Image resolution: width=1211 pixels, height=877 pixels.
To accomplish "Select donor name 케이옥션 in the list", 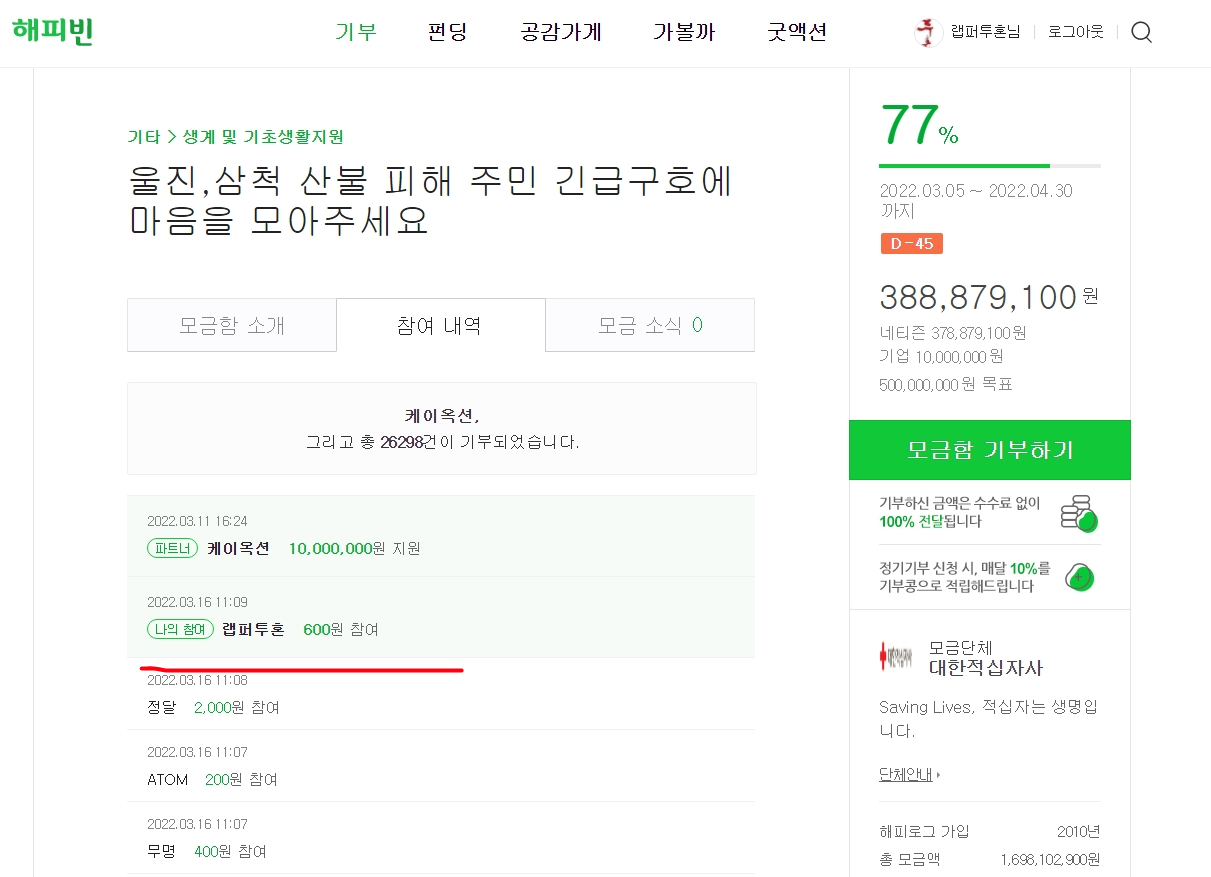I will 239,548.
